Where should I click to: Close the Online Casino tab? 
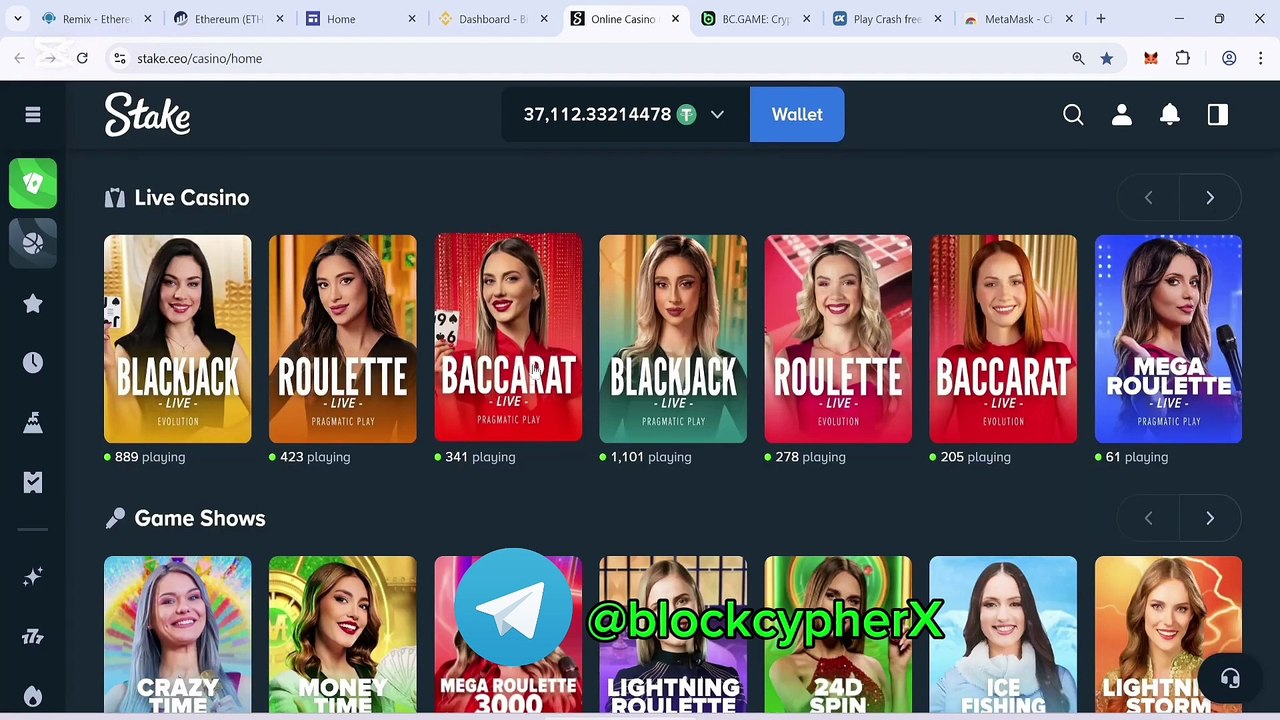tap(675, 19)
